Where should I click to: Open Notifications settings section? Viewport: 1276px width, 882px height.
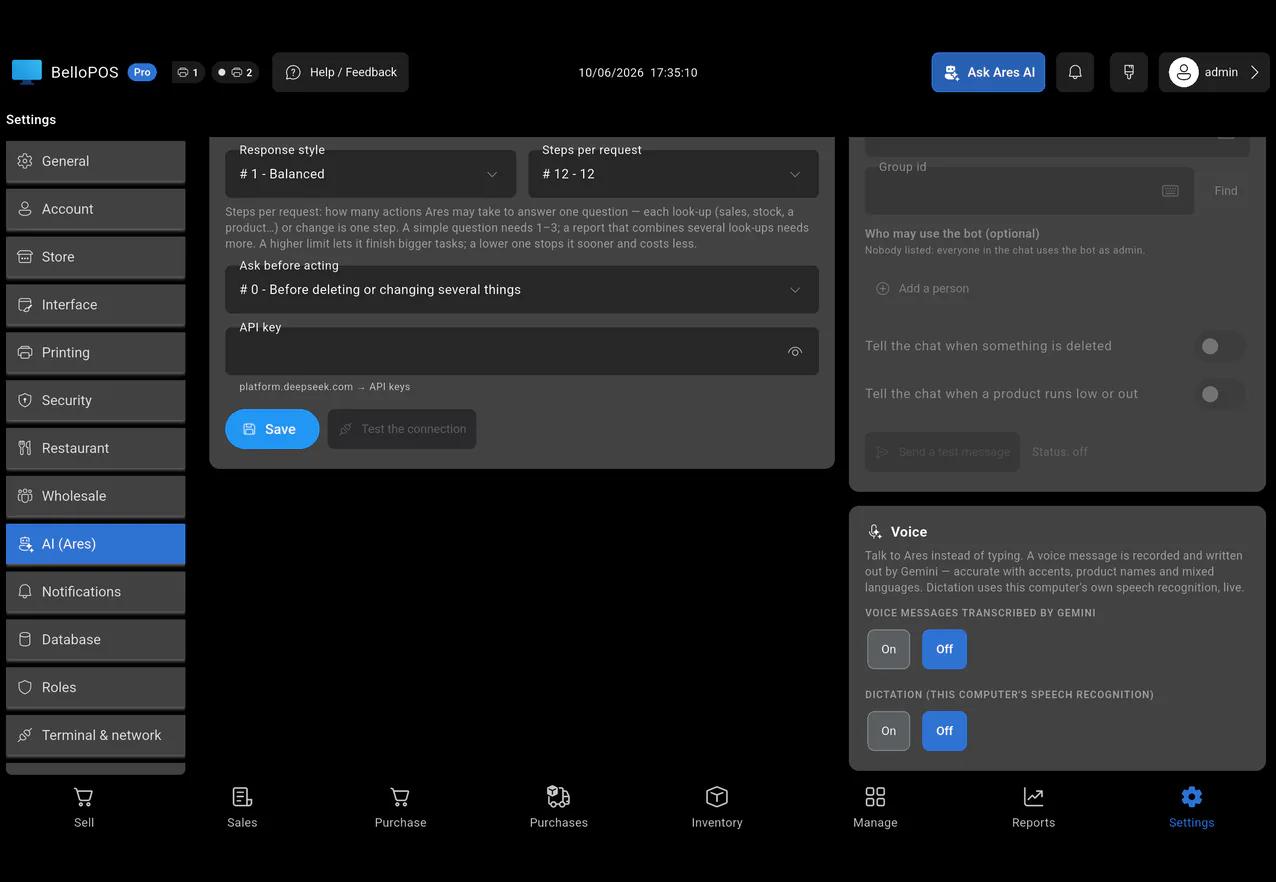(x=96, y=592)
